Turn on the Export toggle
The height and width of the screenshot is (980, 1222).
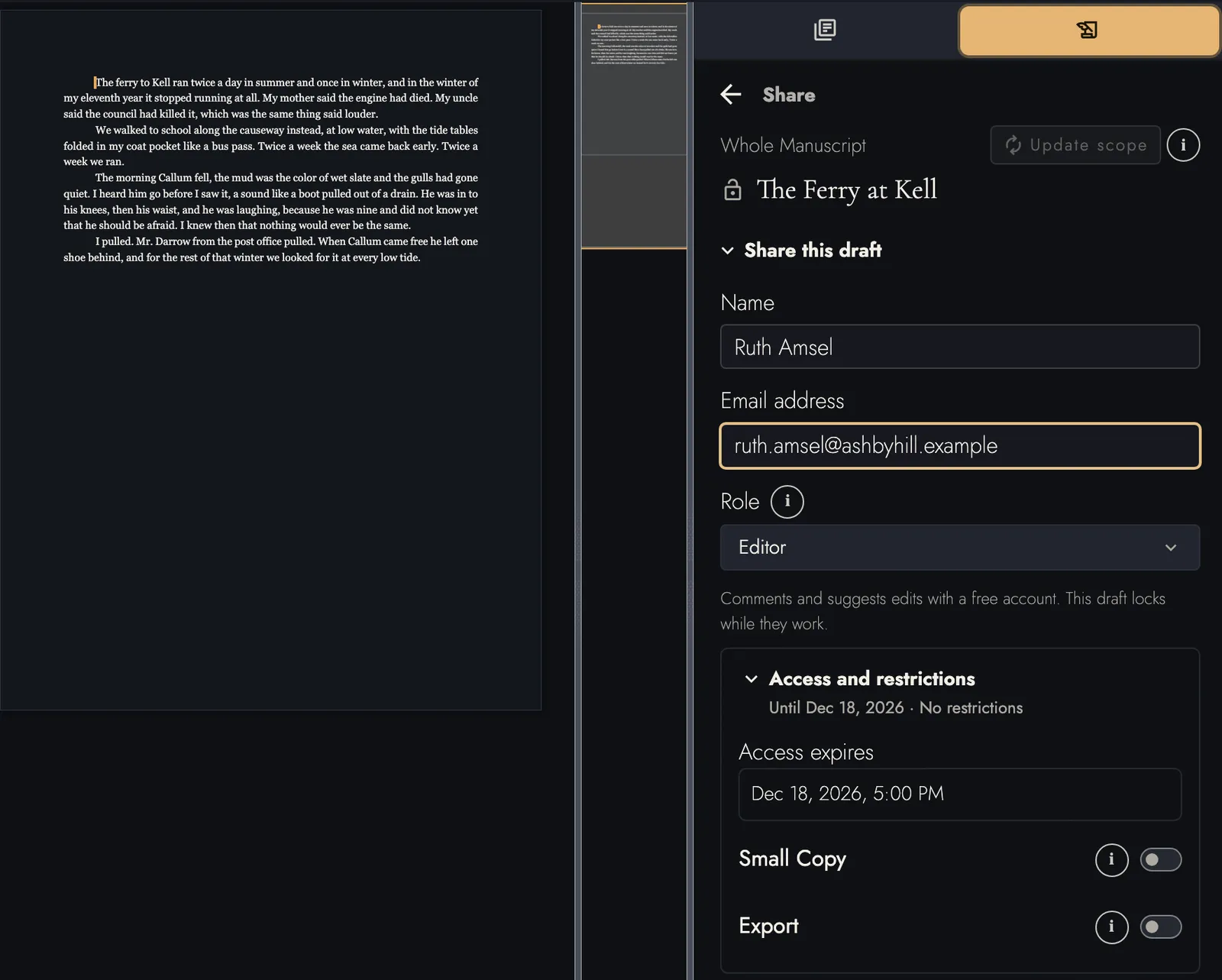(1161, 927)
